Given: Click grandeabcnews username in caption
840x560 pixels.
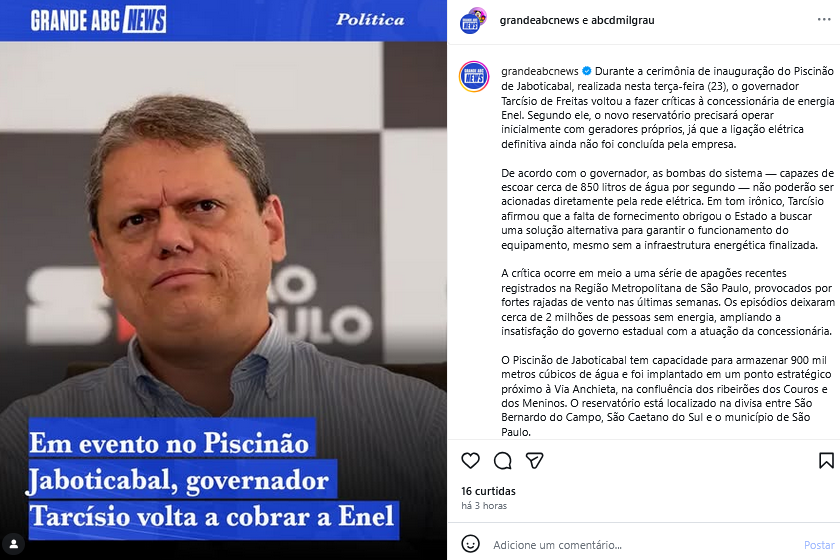Looking at the screenshot, I should pyautogui.click(x=540, y=71).
